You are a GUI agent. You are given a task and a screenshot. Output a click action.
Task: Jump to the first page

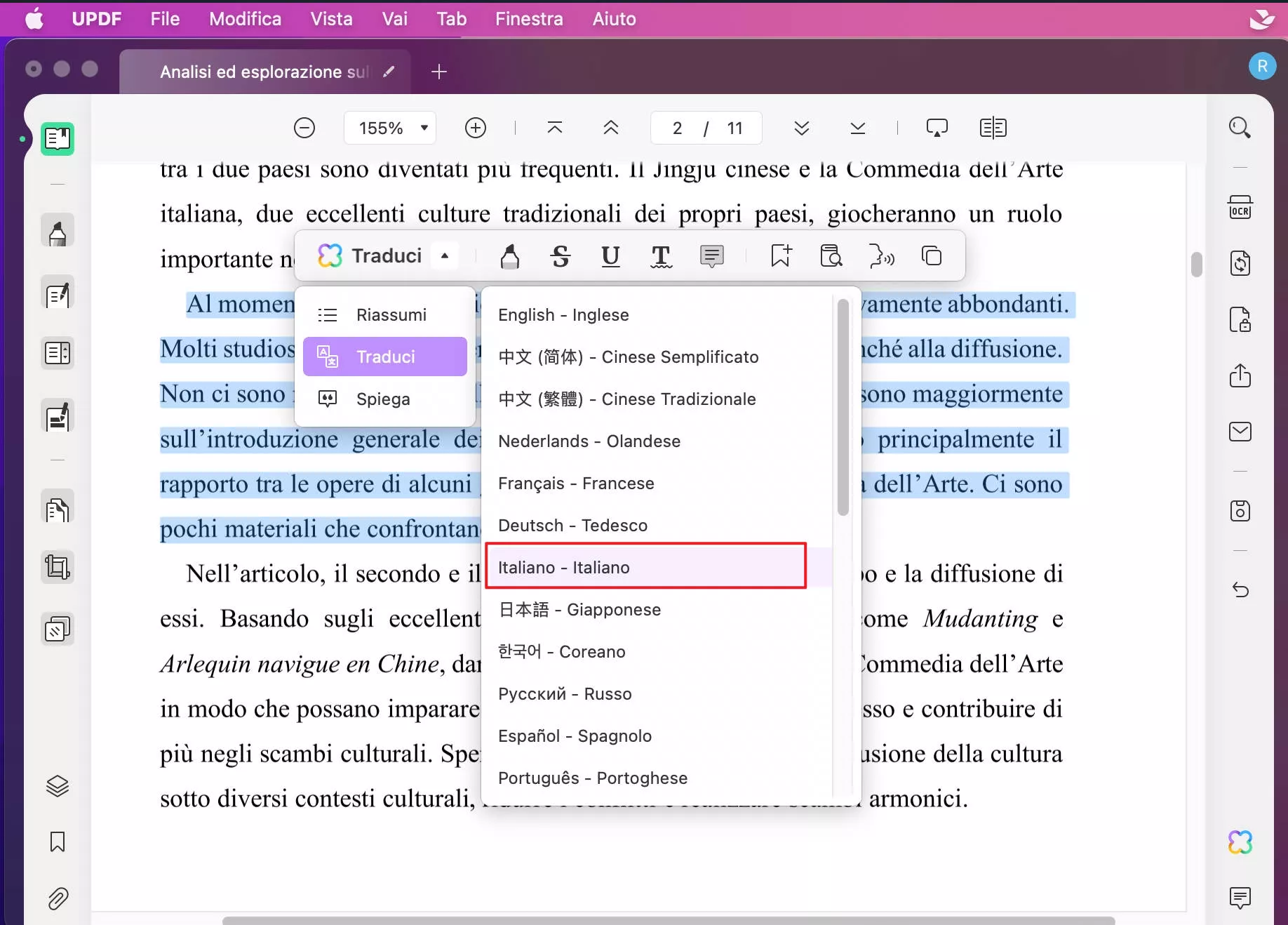click(555, 128)
